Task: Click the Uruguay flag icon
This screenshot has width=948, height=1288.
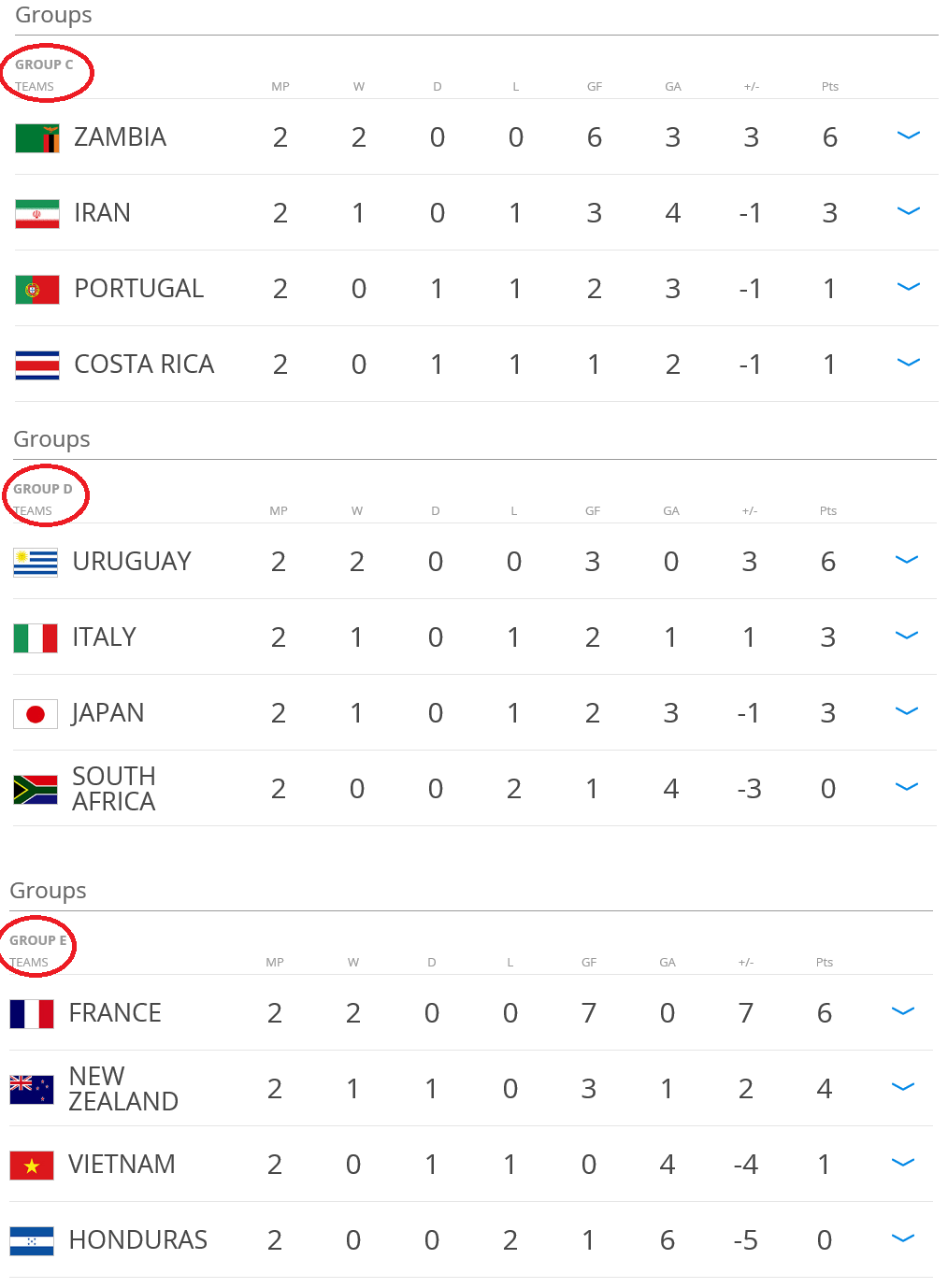Action: (x=36, y=563)
